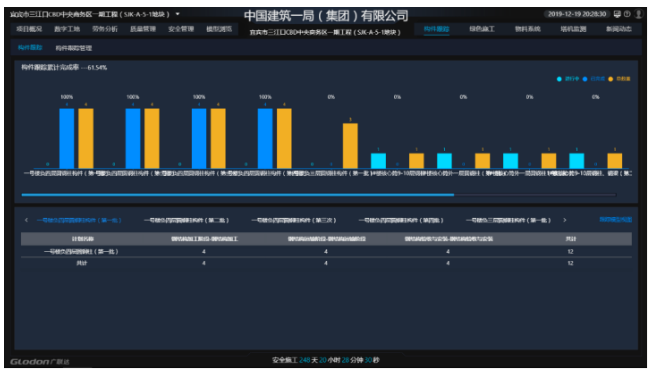Select the 构件跟踪 sub-tab
Screen dimensions: 651x374
[30, 48]
